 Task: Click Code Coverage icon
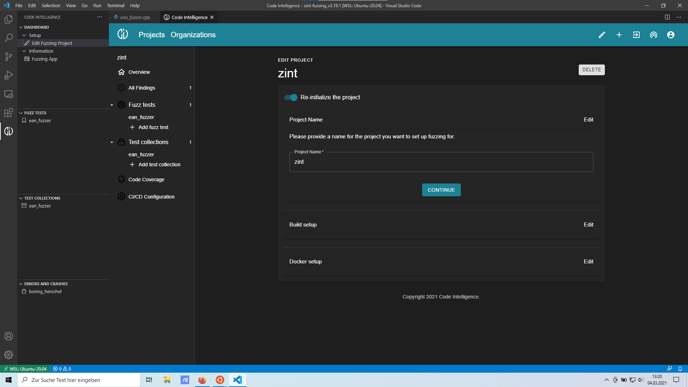click(x=122, y=179)
